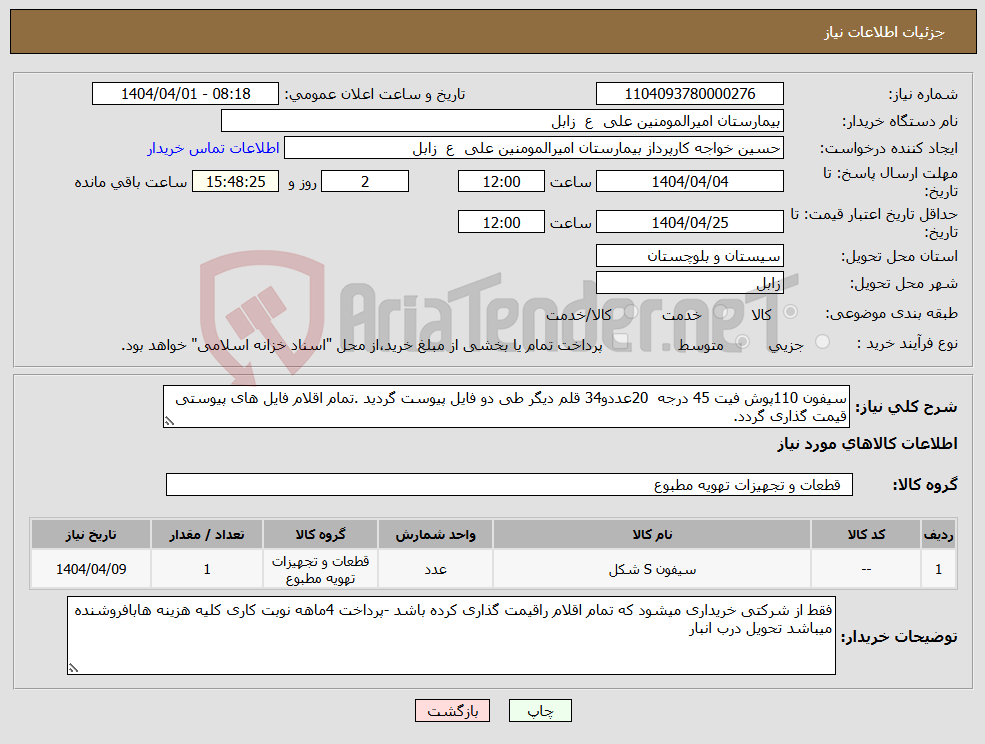985x744 pixels.
Task: Click the تاریخ نیاز column header
Action: [x=91, y=534]
